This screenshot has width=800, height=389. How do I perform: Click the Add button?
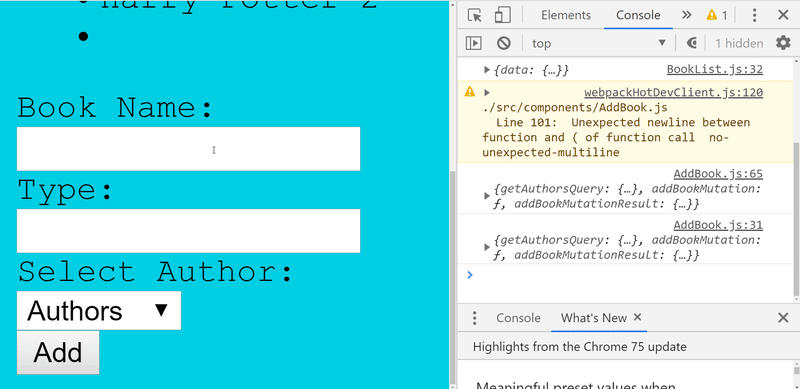[58, 352]
